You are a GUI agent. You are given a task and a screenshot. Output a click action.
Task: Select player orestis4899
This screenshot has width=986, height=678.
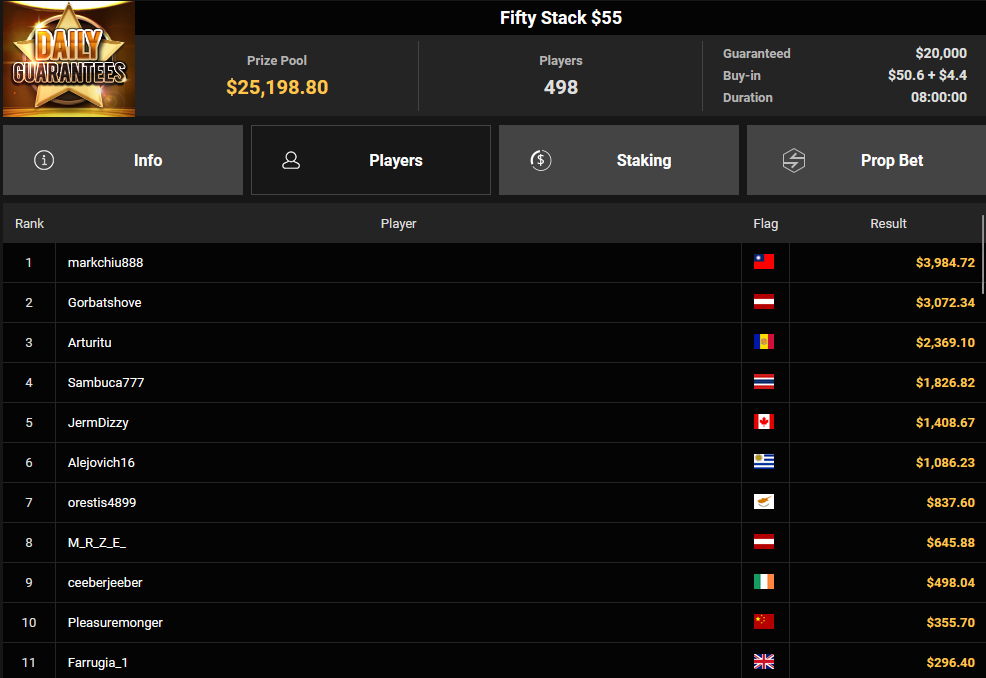pos(102,503)
